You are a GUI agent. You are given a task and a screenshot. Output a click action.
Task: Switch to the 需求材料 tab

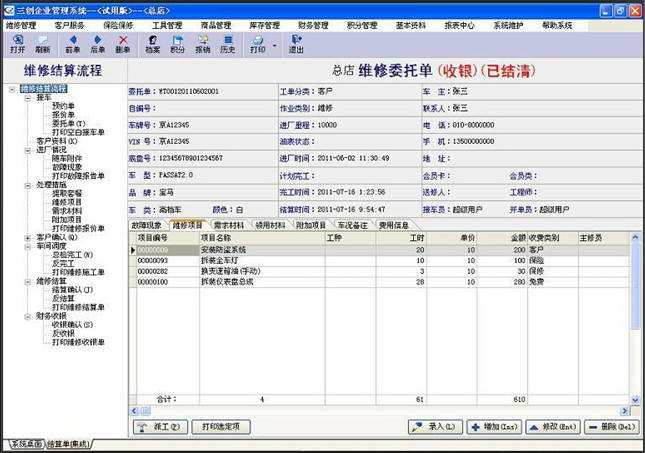229,225
